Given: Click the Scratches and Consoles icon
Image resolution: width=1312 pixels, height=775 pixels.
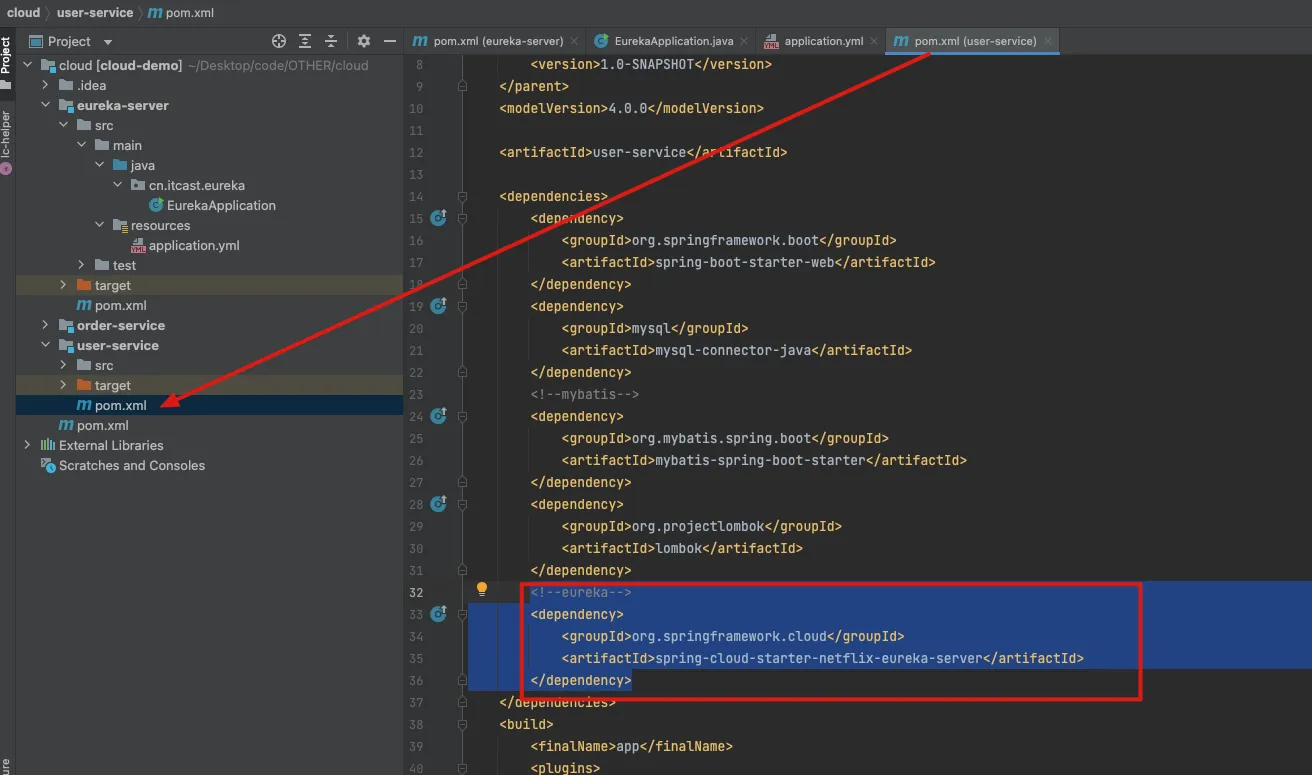Looking at the screenshot, I should pyautogui.click(x=48, y=465).
